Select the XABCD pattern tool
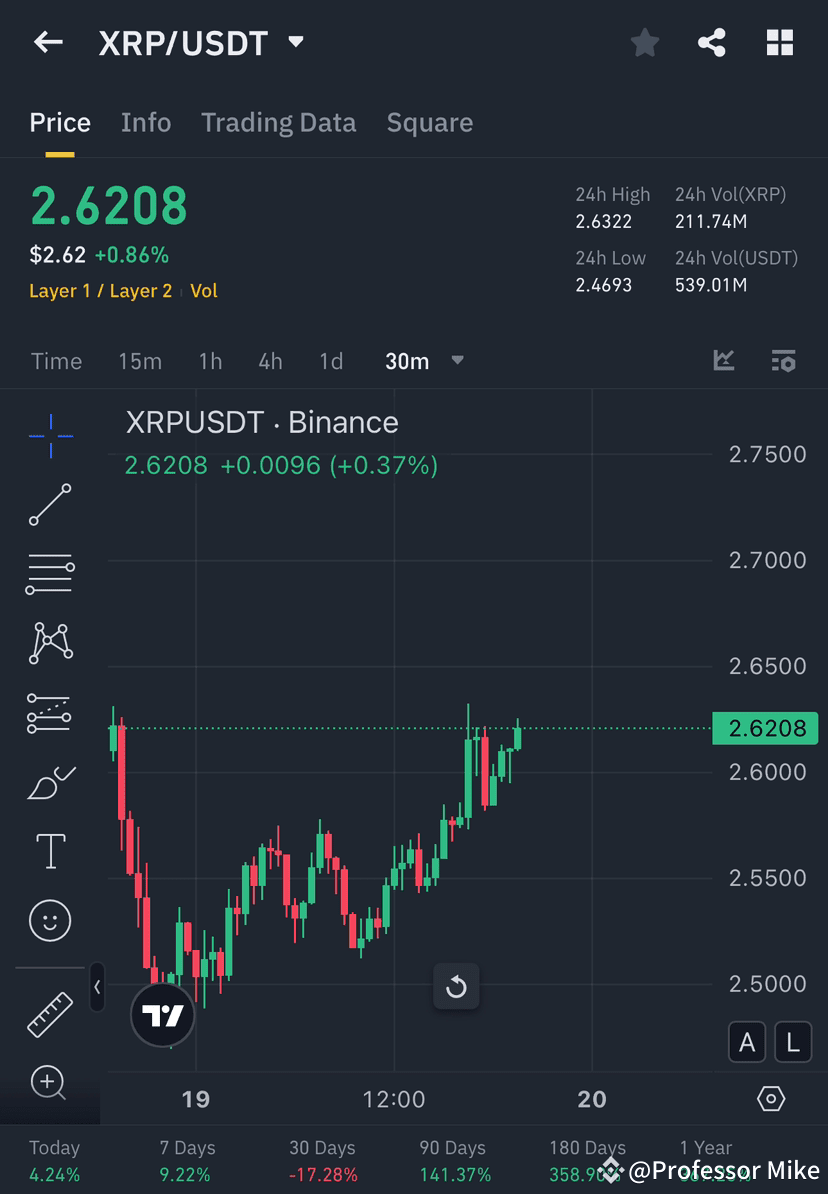 coord(50,643)
